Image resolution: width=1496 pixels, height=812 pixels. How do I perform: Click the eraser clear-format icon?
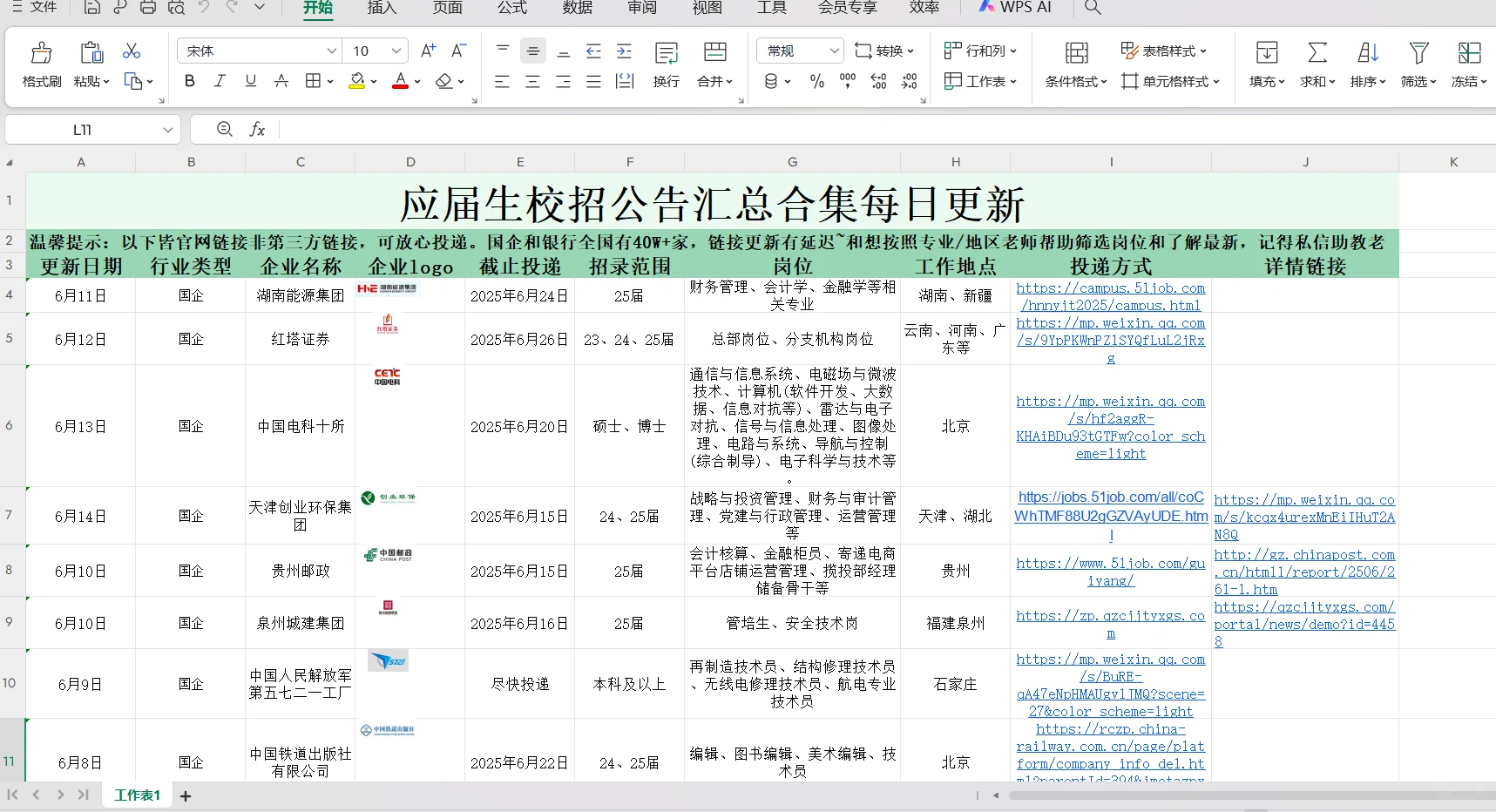(x=444, y=81)
